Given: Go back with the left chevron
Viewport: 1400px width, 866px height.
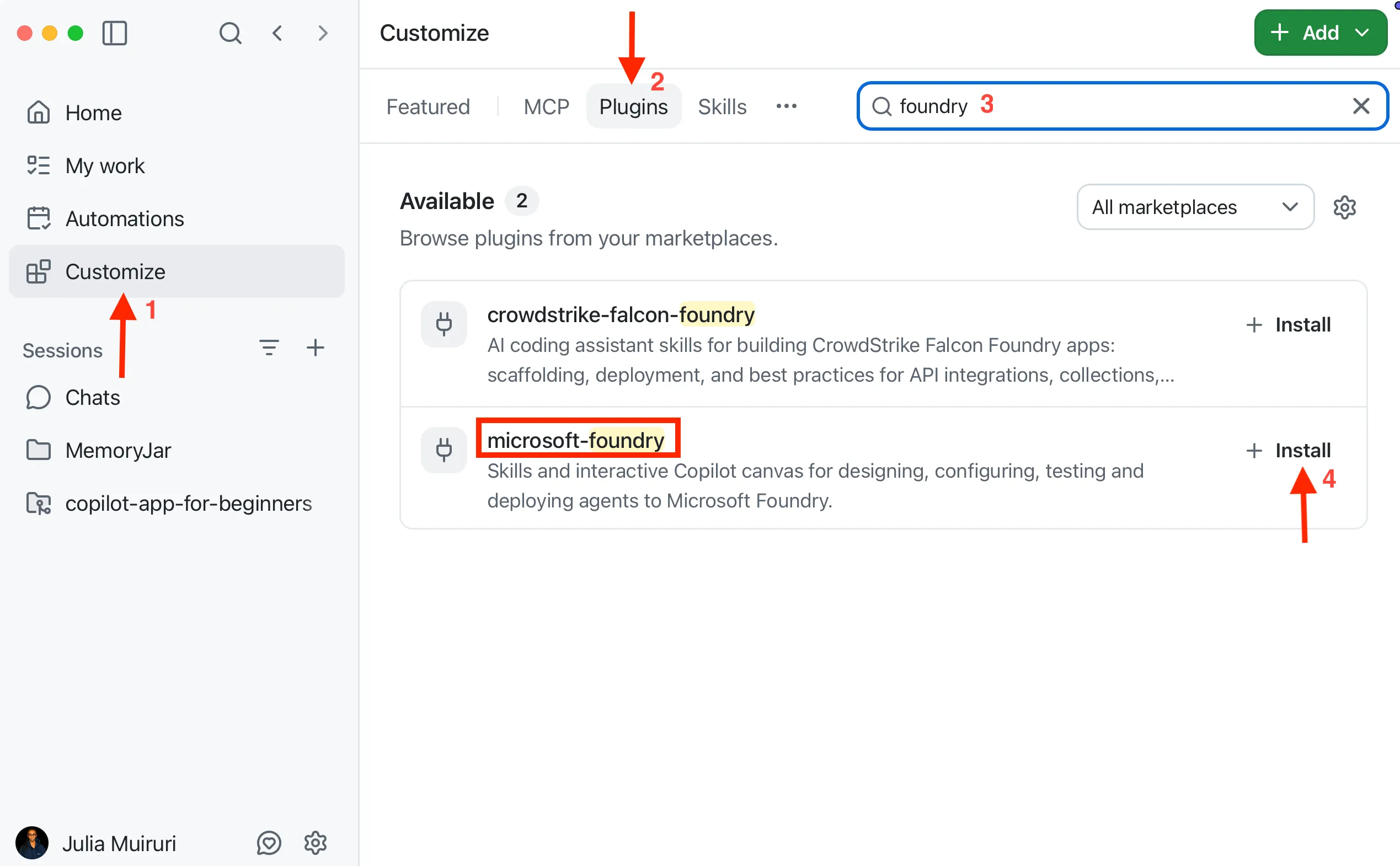Looking at the screenshot, I should click(x=277, y=33).
